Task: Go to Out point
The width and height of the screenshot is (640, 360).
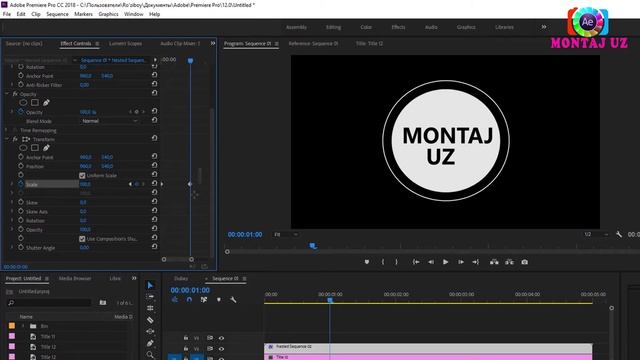Action: (x=476, y=262)
